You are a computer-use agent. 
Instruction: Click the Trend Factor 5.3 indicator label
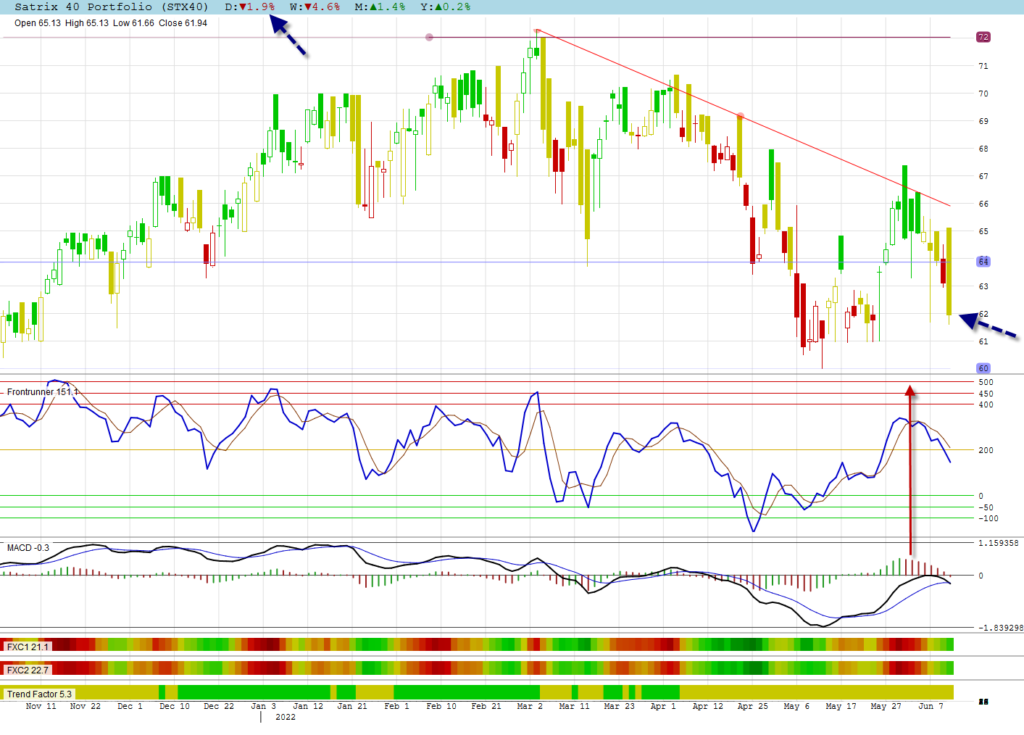pos(39,694)
